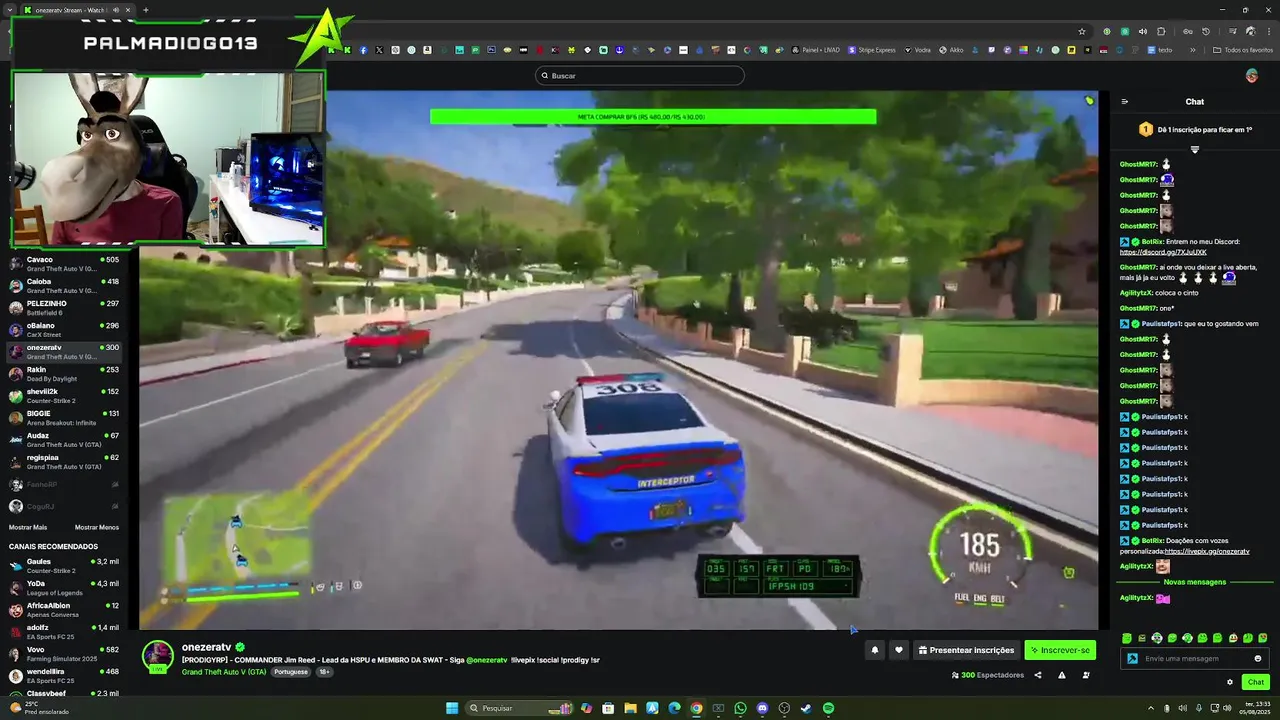Screen dimensions: 1280x720
Task: Report stream via warning triangle icon
Action: [1062, 675]
